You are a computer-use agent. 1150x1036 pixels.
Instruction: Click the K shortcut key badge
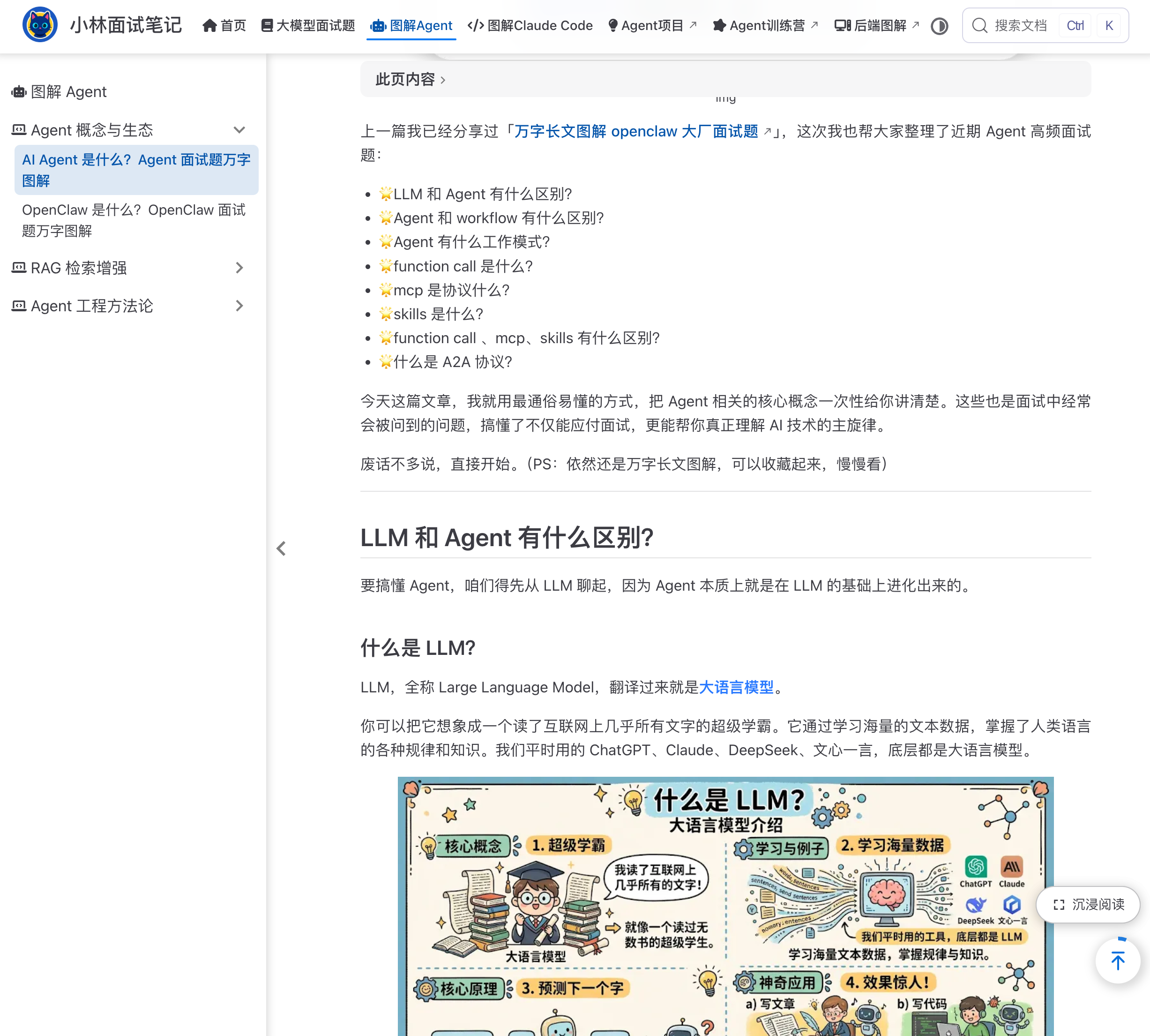[x=1108, y=26]
